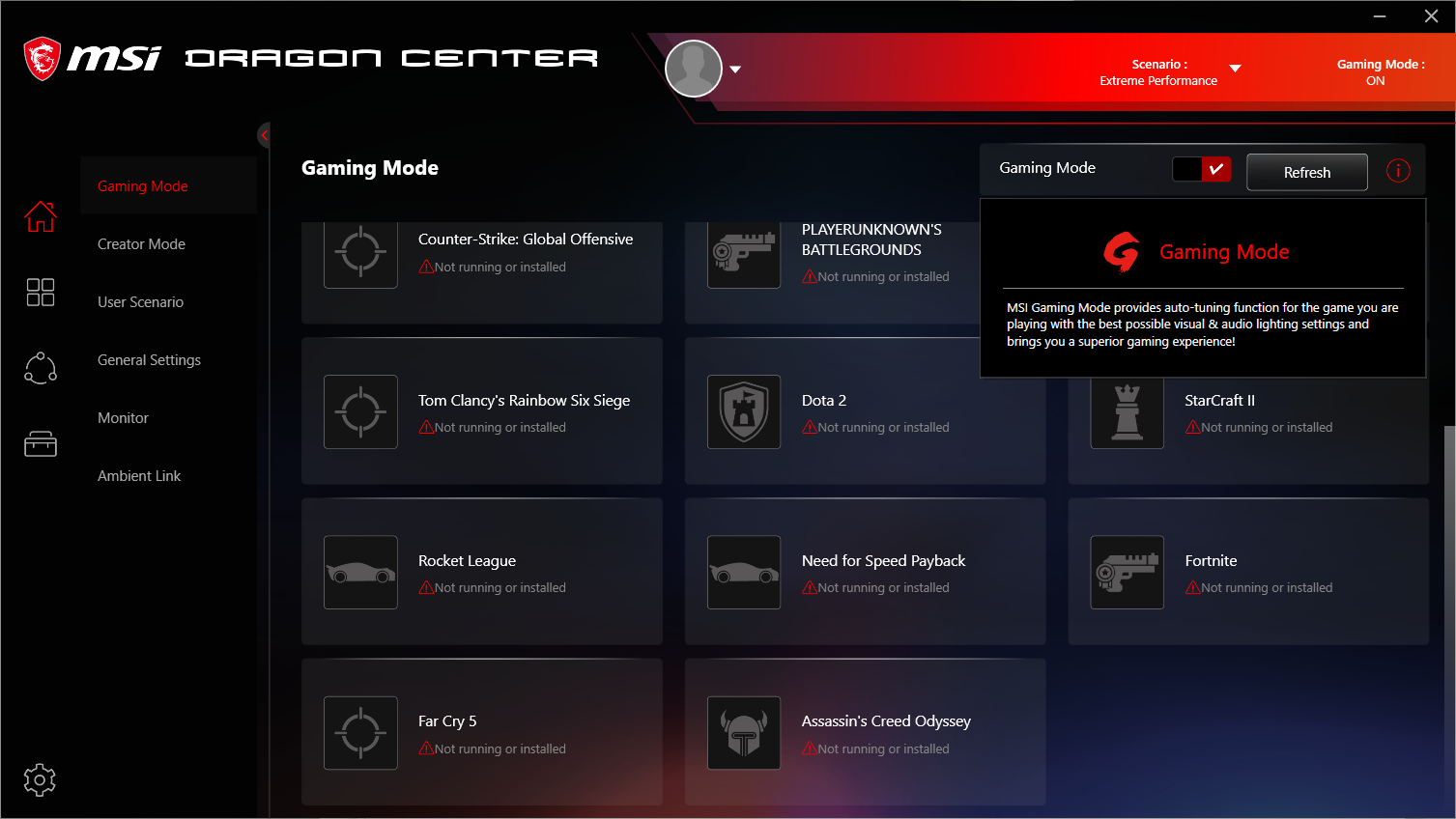Click warning icon under Fortnite
Screen dimensions: 1456x819
coord(1193,587)
